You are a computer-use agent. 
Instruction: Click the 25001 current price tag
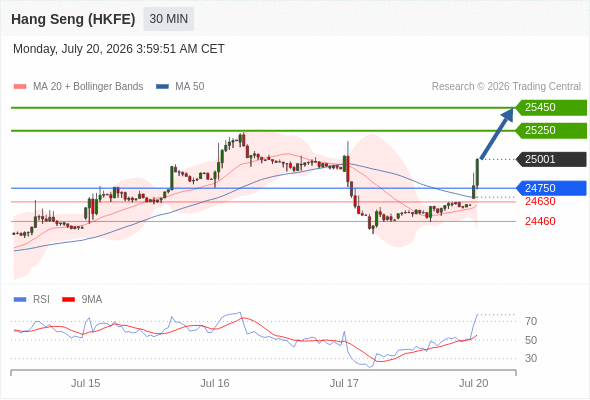coord(551,160)
